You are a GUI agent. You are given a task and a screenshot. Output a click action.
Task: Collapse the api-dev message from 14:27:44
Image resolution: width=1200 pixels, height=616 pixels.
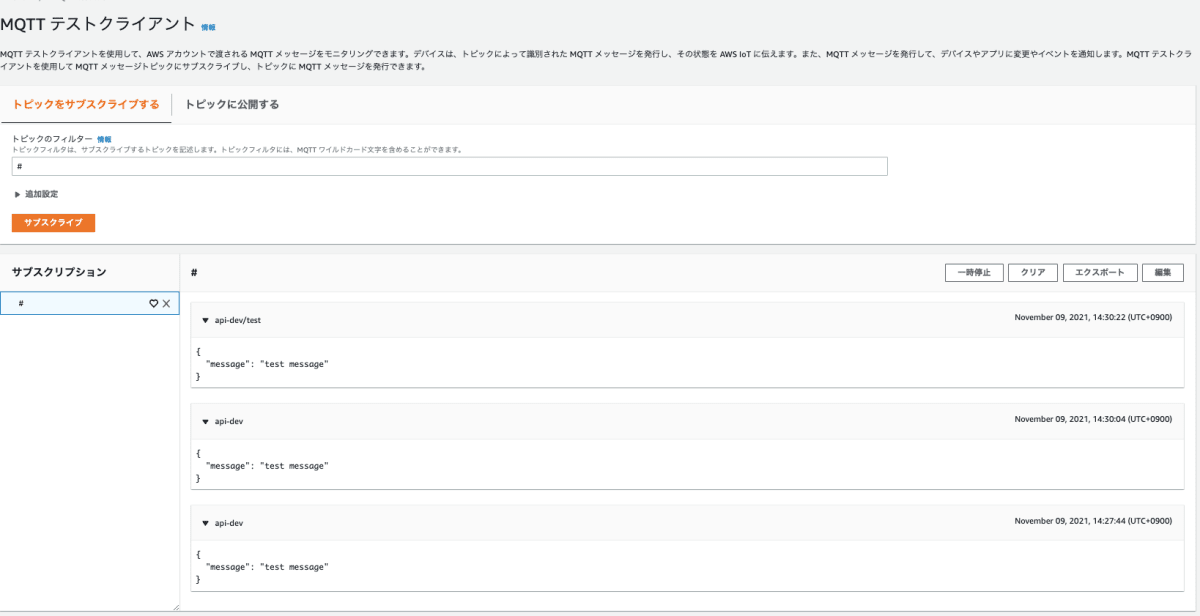pyautogui.click(x=205, y=522)
